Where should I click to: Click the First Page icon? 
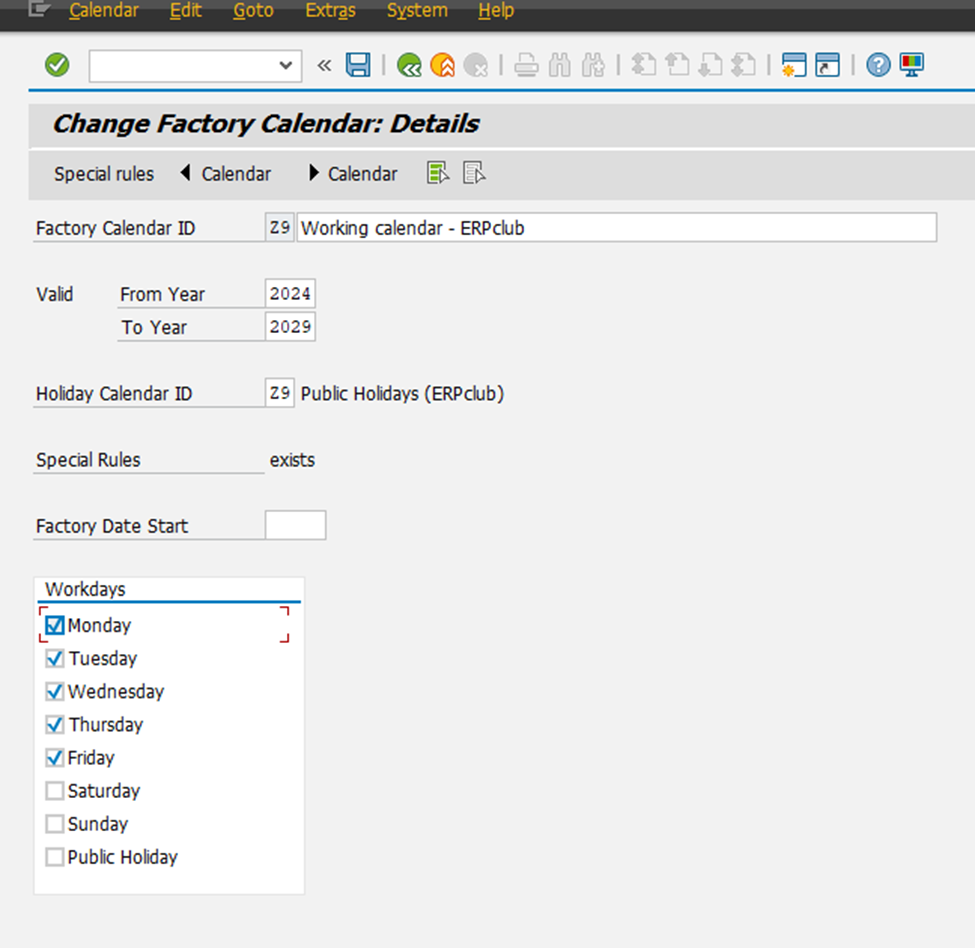pos(644,65)
